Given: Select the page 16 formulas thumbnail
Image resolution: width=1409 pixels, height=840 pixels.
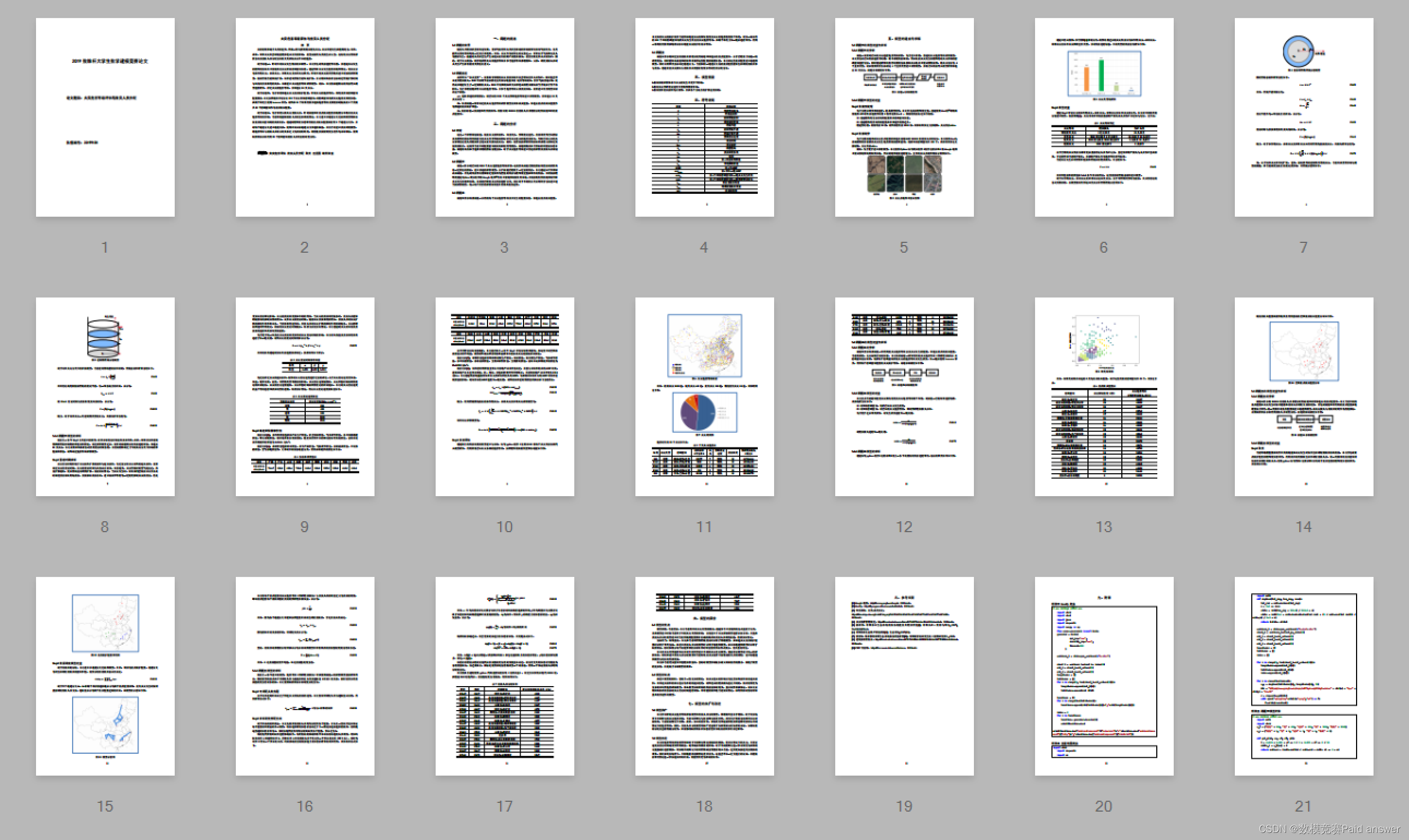Looking at the screenshot, I should pos(305,676).
